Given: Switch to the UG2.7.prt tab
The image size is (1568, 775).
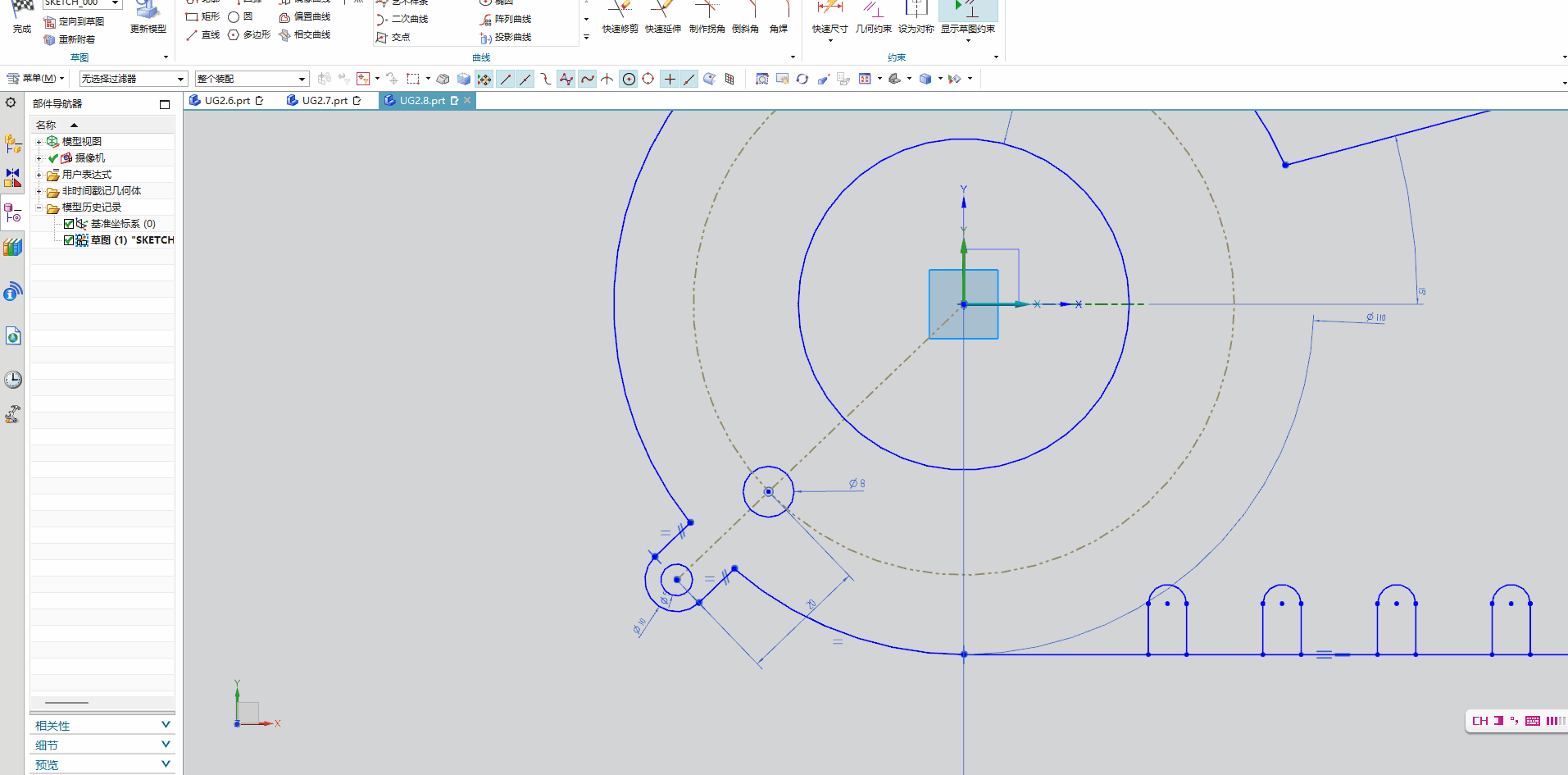Looking at the screenshot, I should pyautogui.click(x=325, y=101).
